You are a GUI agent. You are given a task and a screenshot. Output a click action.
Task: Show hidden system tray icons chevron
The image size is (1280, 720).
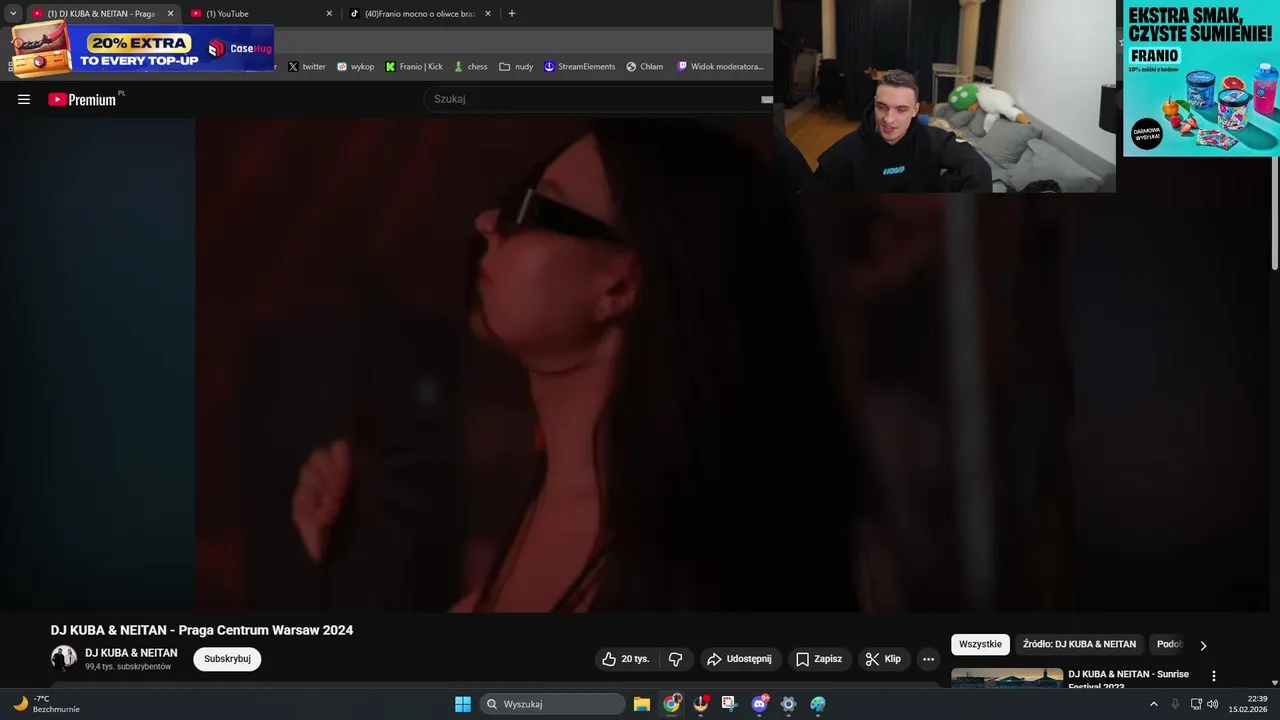coord(1153,704)
